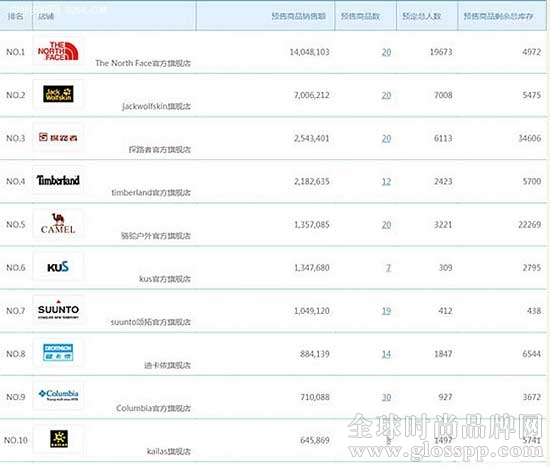Click The North Face logo thumbnail

click(x=58, y=51)
